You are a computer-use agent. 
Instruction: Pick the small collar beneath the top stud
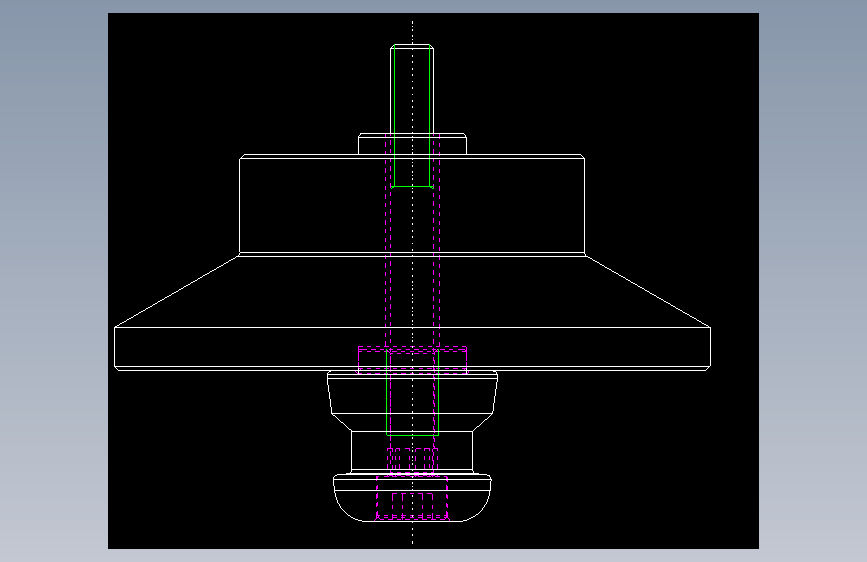click(412, 144)
